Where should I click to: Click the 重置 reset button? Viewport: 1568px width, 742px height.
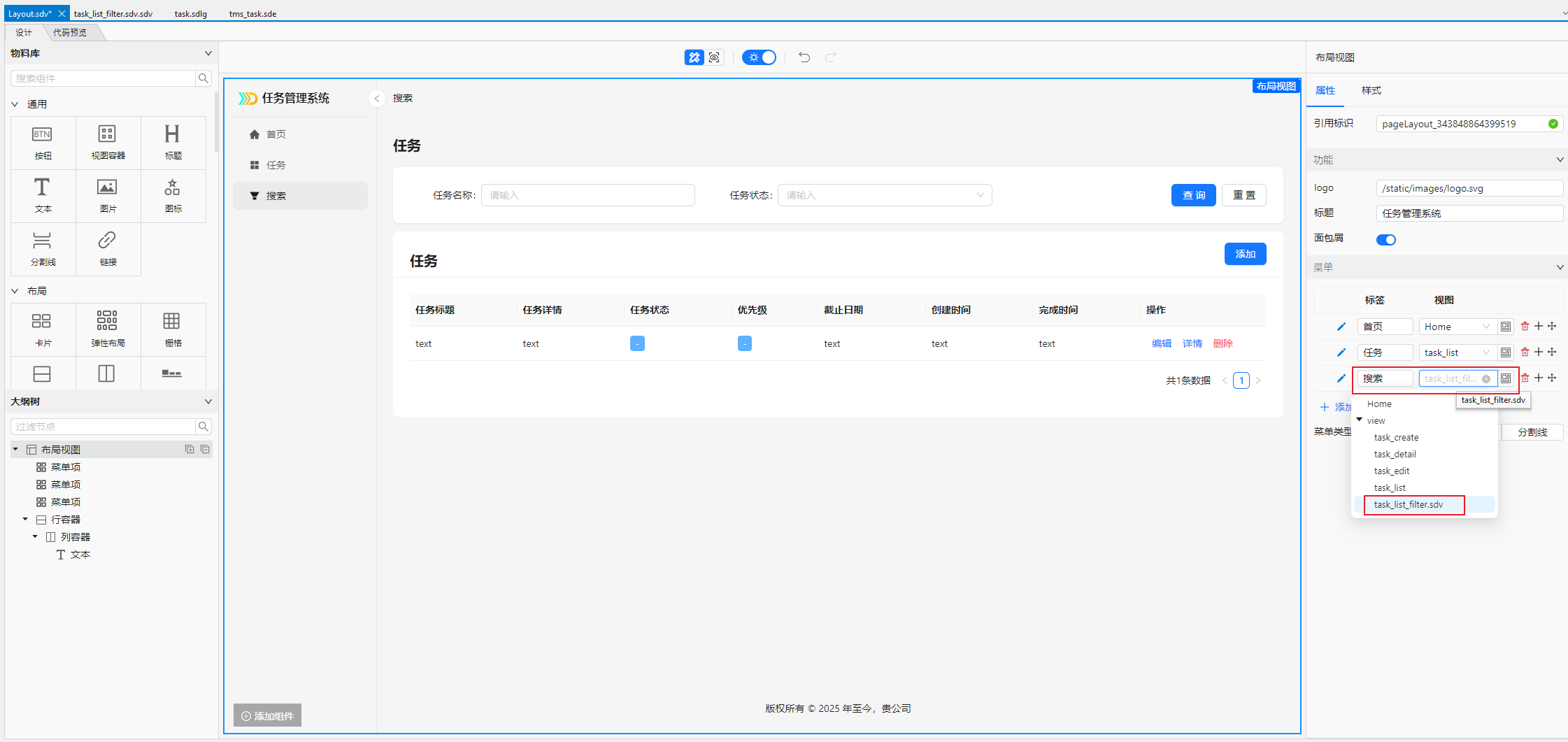1244,195
